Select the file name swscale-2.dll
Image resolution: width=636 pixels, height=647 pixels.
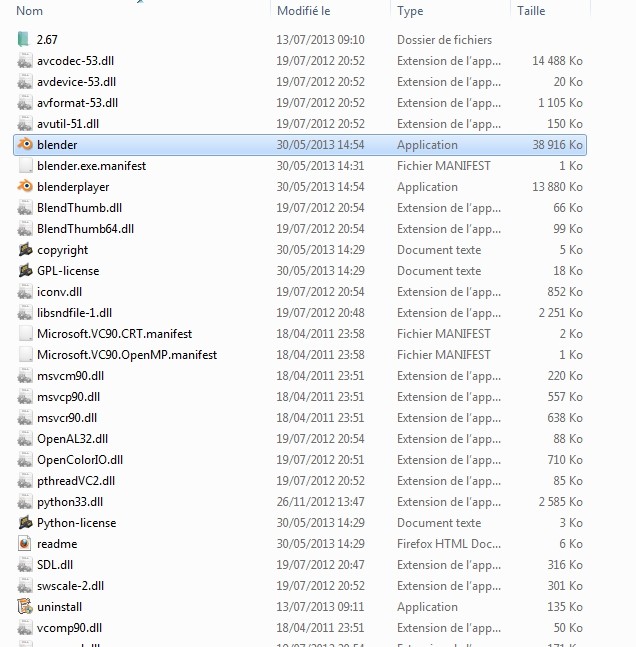pos(71,586)
